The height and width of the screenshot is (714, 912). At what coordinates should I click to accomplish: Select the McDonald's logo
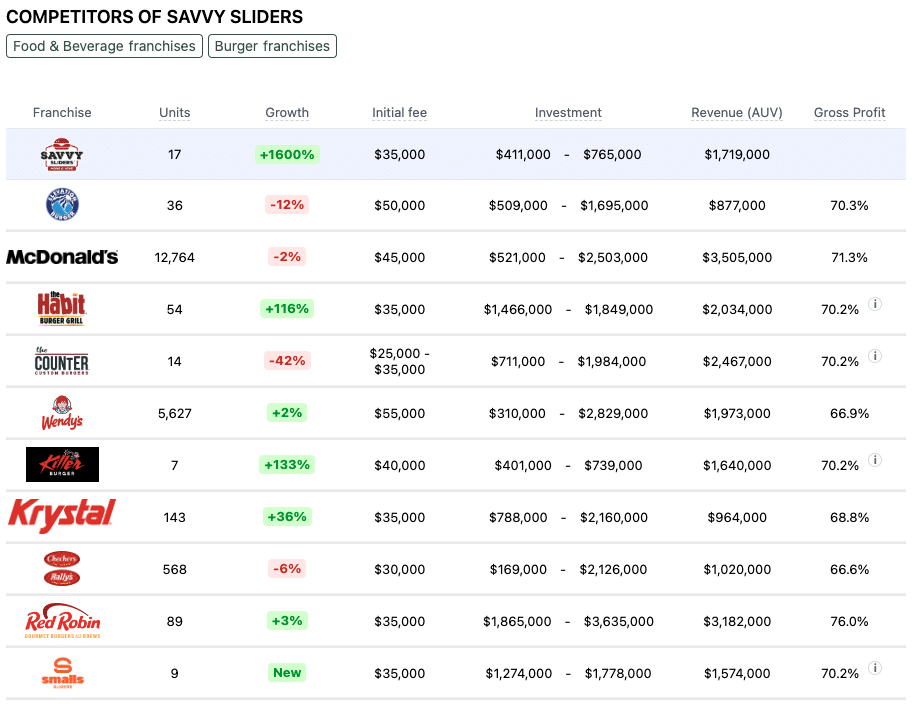(62, 257)
